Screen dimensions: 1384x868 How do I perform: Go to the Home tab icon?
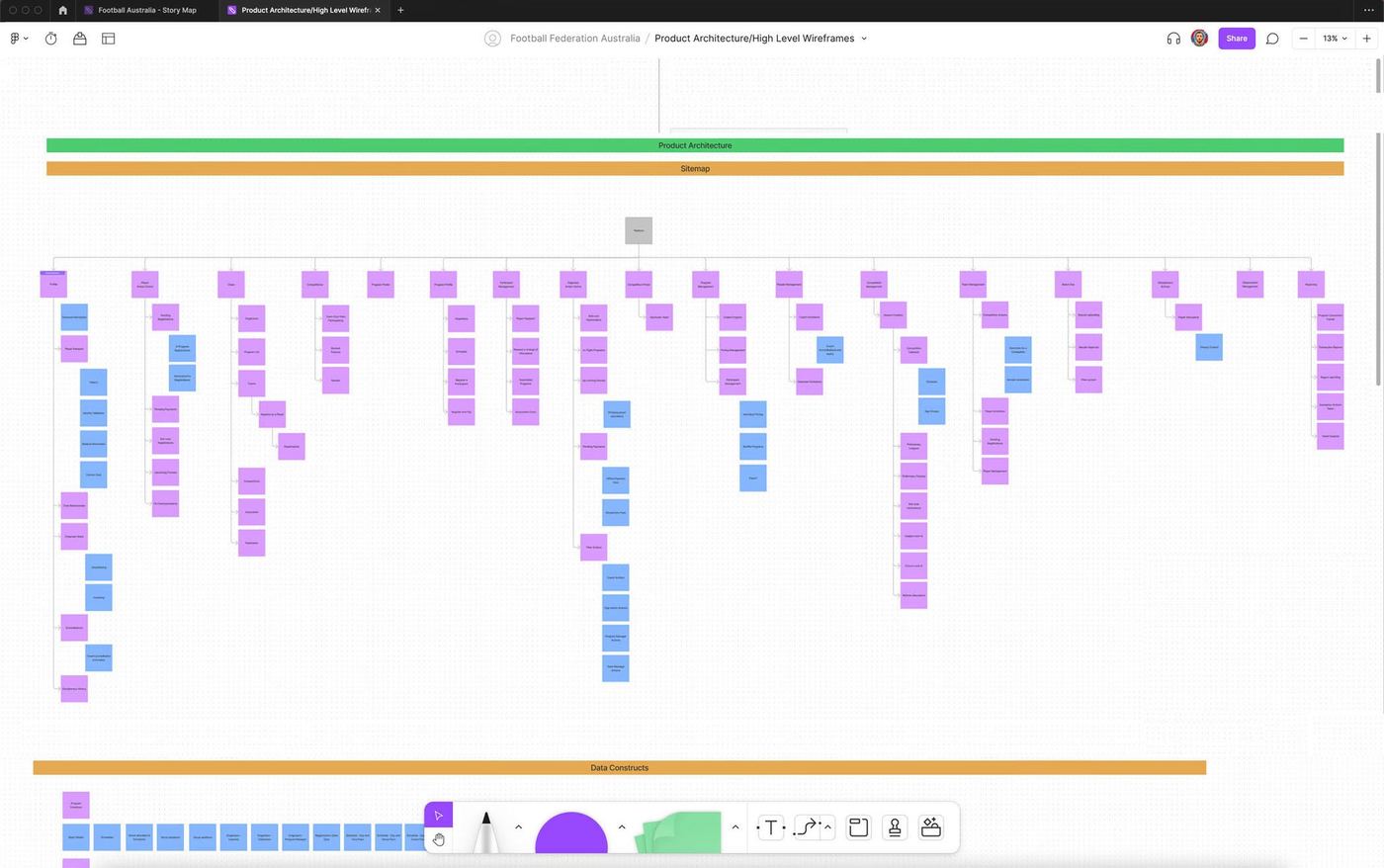coord(63,10)
